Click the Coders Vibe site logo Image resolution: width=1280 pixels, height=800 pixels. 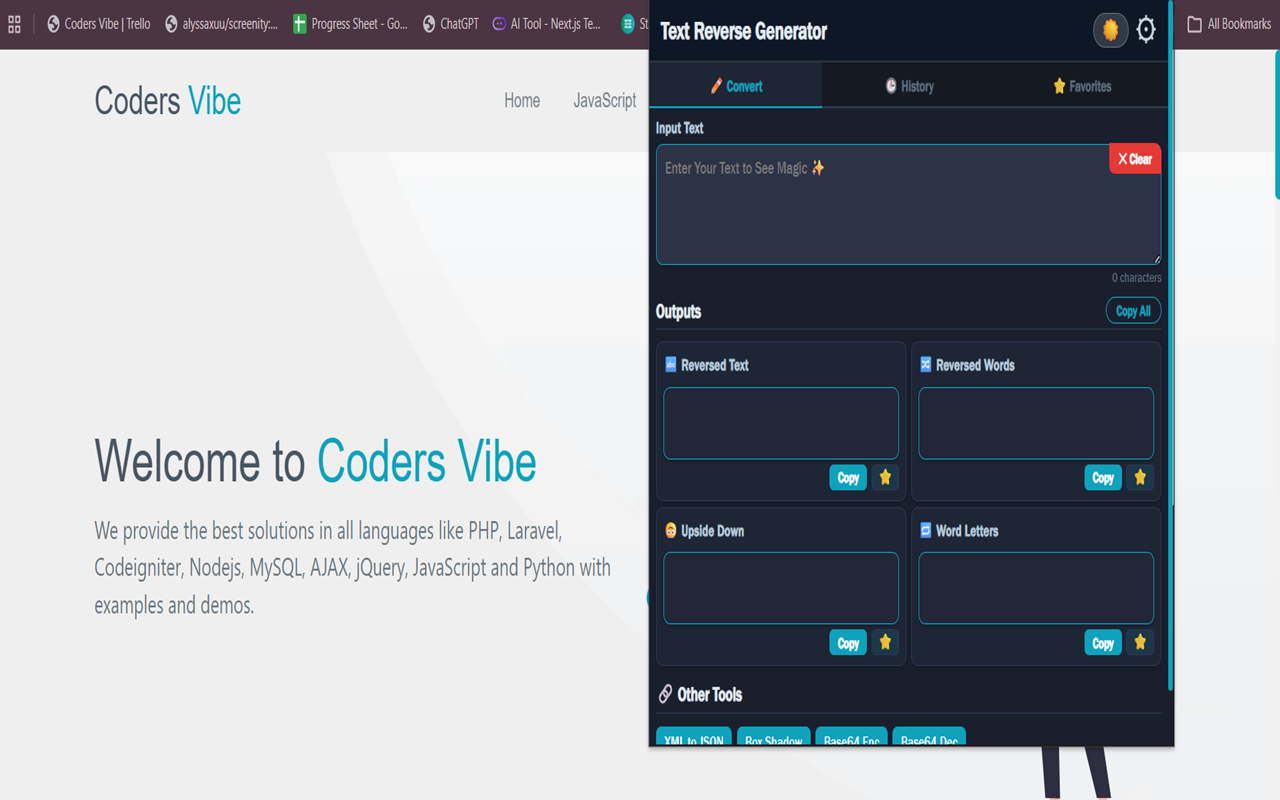click(x=168, y=101)
